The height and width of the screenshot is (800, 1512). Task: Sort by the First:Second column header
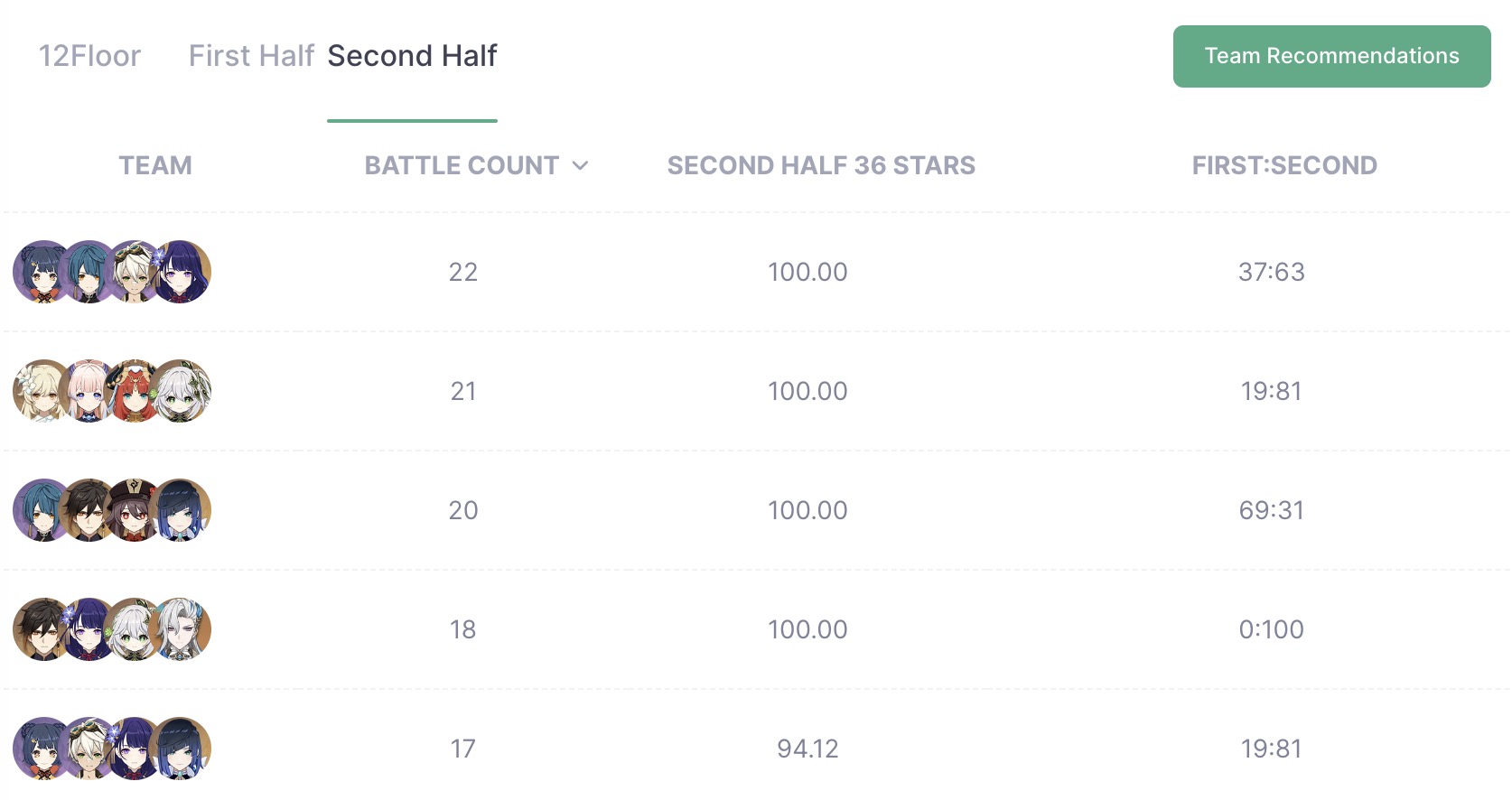point(1283,165)
